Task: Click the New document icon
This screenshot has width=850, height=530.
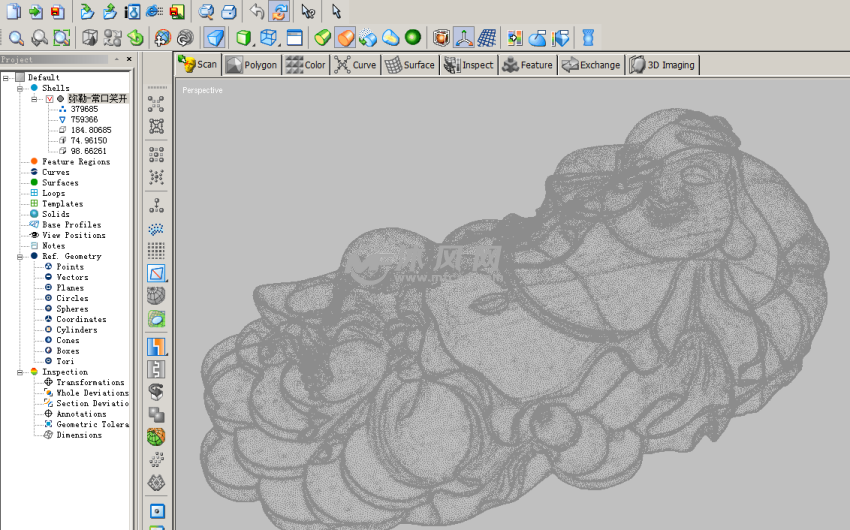Action: point(13,12)
